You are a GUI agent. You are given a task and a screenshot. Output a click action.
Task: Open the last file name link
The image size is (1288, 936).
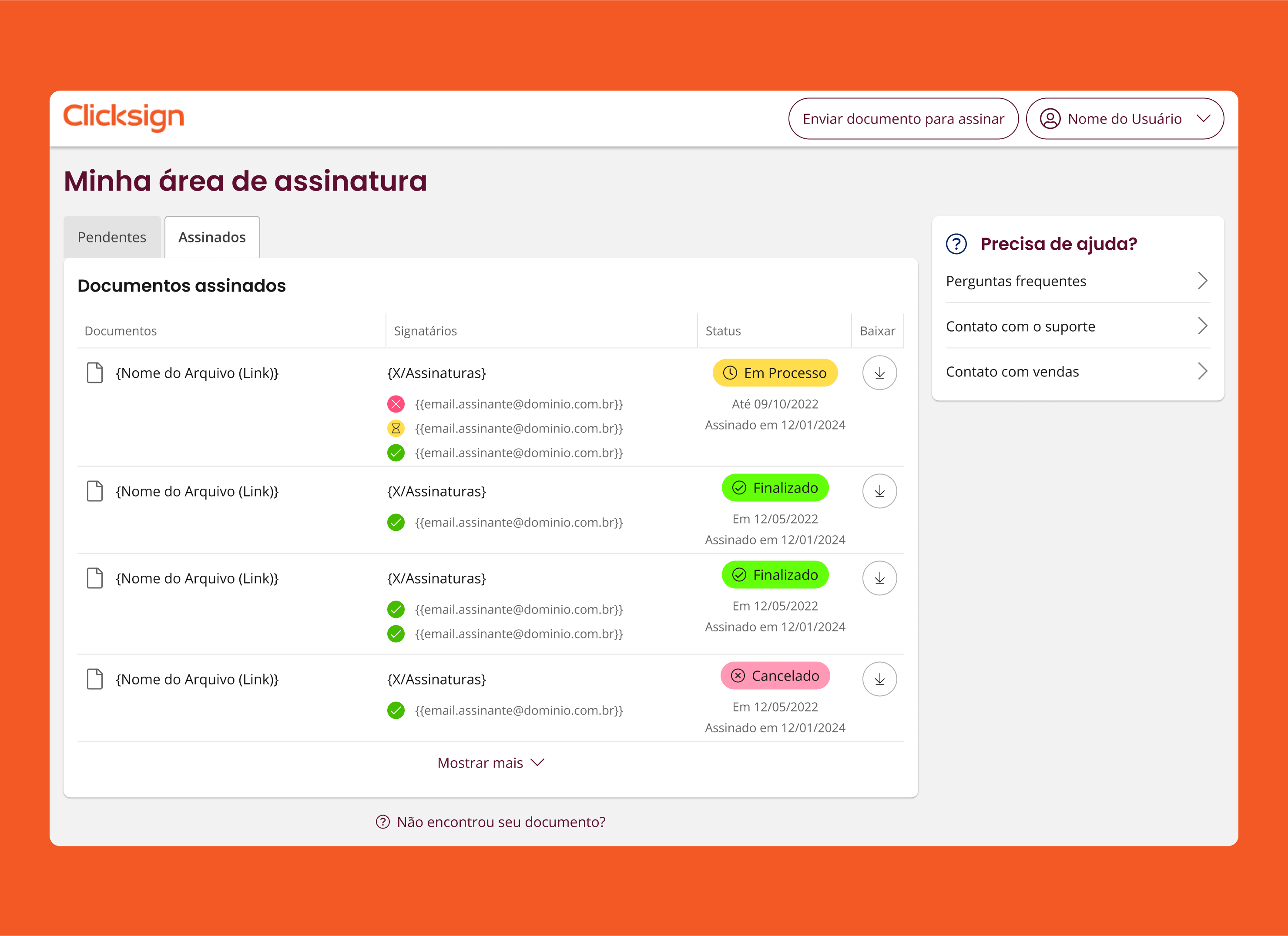point(197,679)
